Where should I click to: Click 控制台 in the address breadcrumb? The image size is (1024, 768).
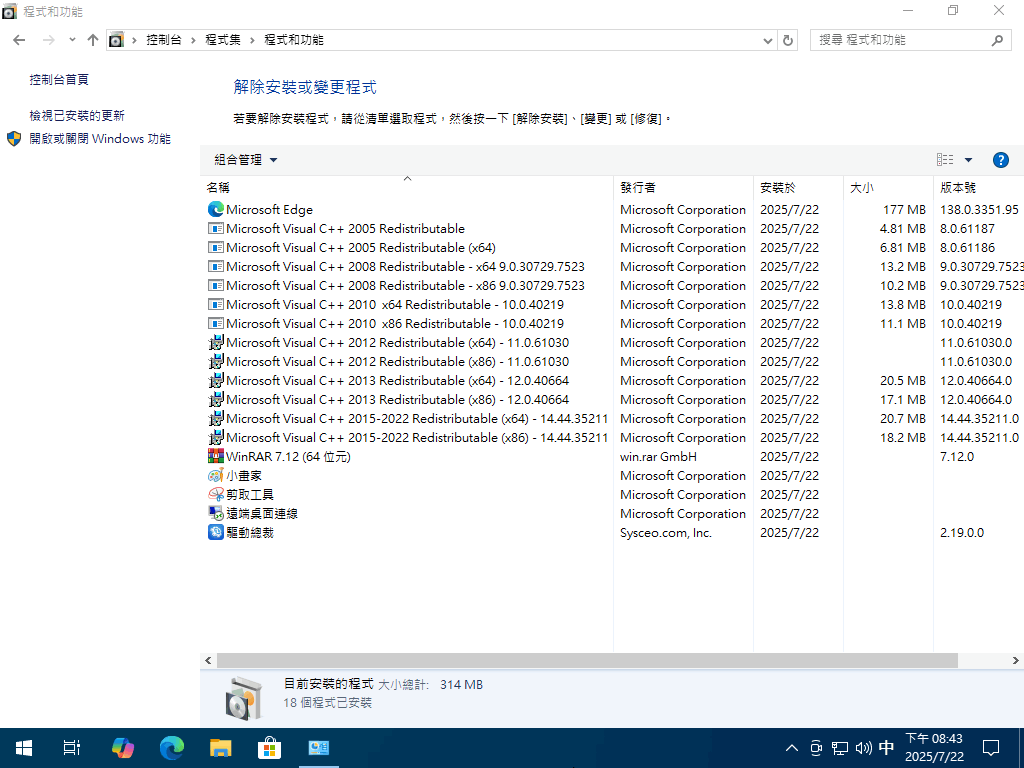163,40
